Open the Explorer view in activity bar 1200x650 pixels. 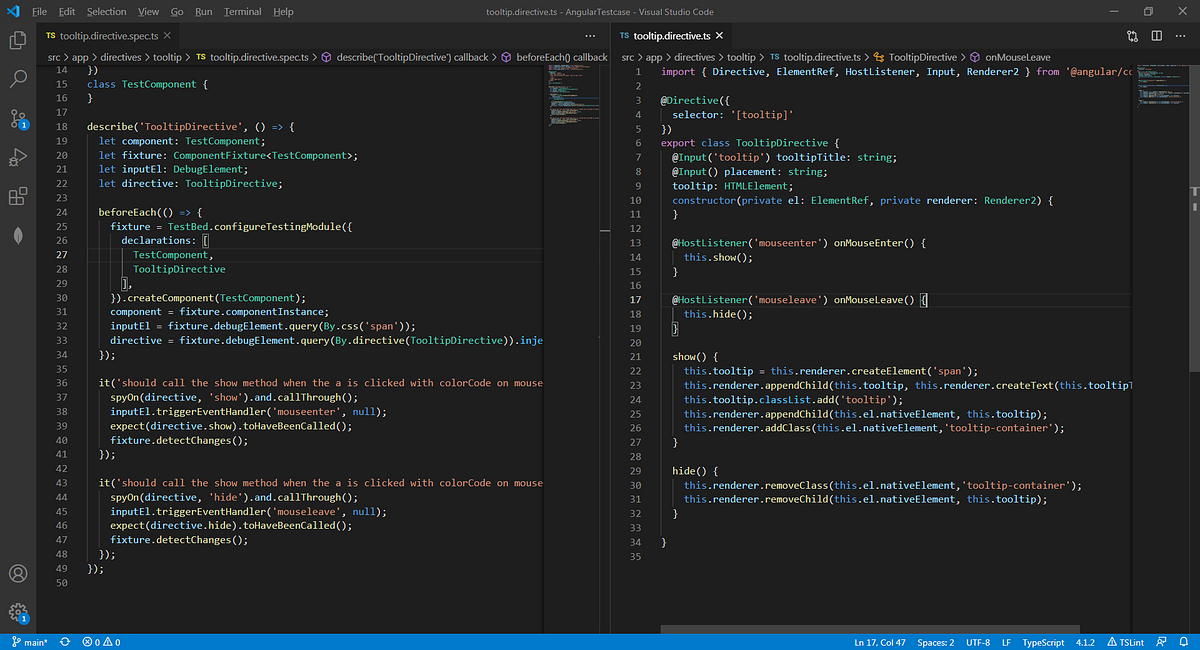pos(18,41)
